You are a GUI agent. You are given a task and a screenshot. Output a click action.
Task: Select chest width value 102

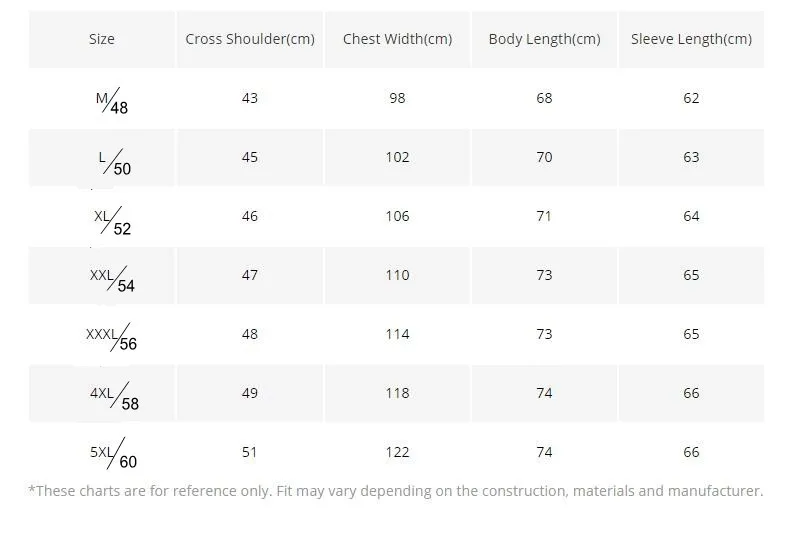(x=398, y=157)
